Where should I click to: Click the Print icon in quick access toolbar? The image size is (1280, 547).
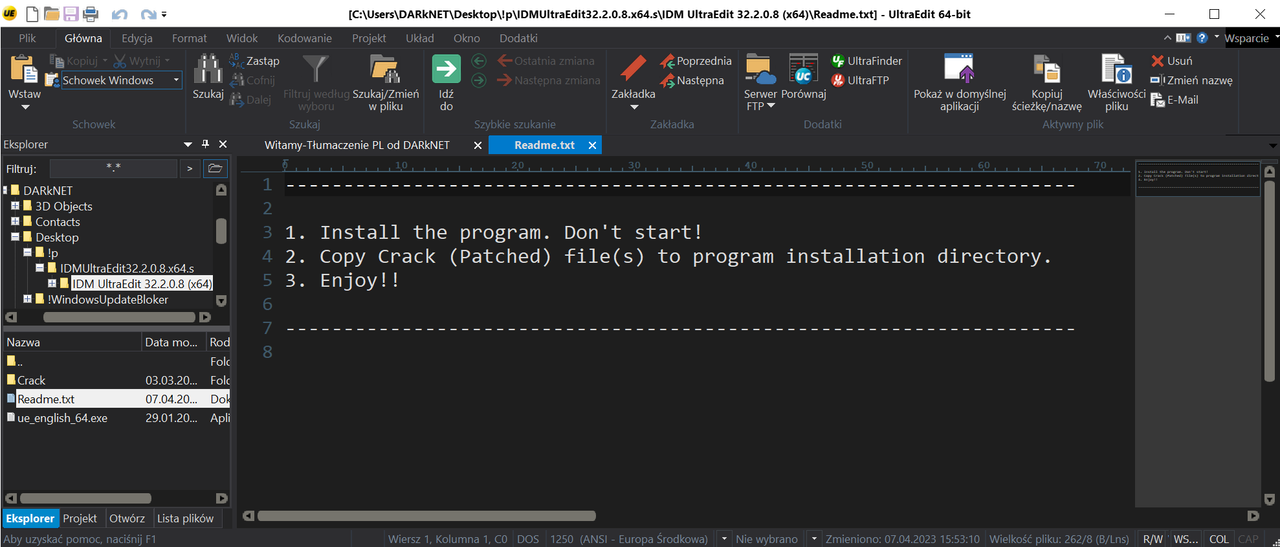(90, 14)
